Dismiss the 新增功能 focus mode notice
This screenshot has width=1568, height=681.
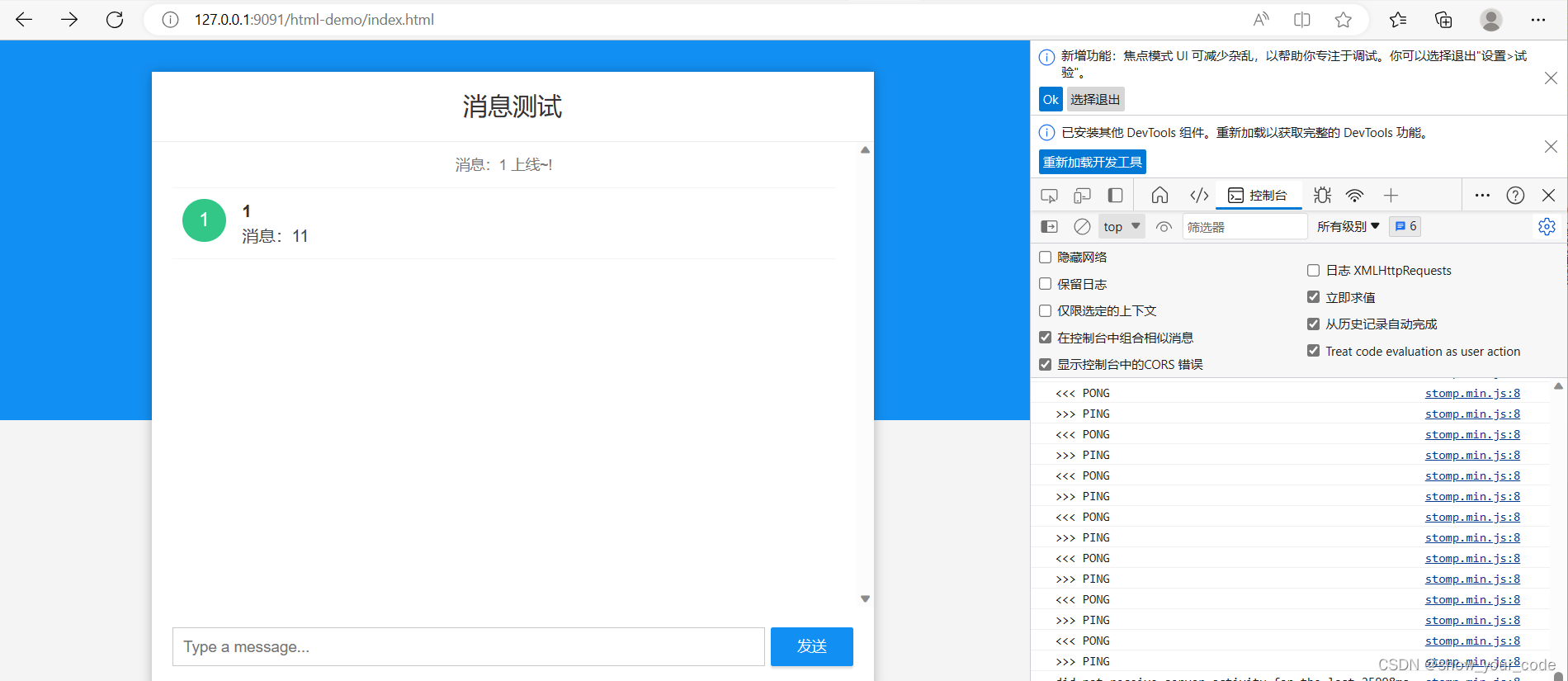coord(1551,78)
